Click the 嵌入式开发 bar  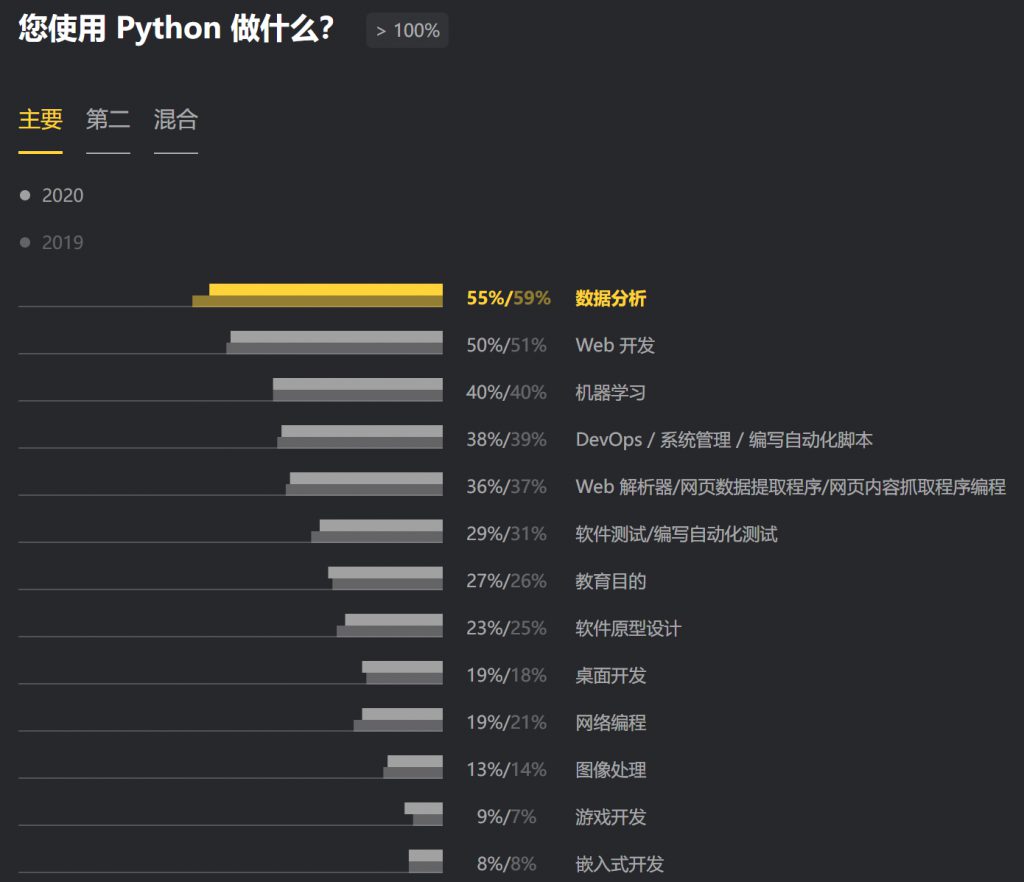point(426,861)
